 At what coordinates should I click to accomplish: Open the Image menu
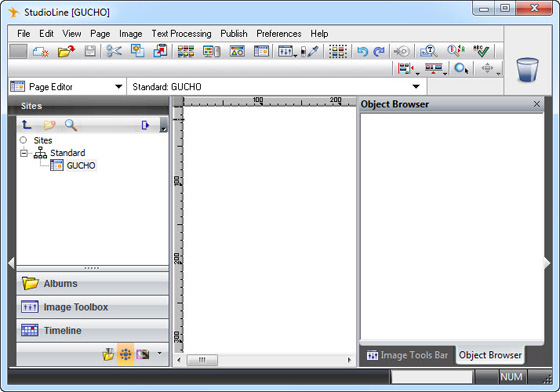[131, 34]
